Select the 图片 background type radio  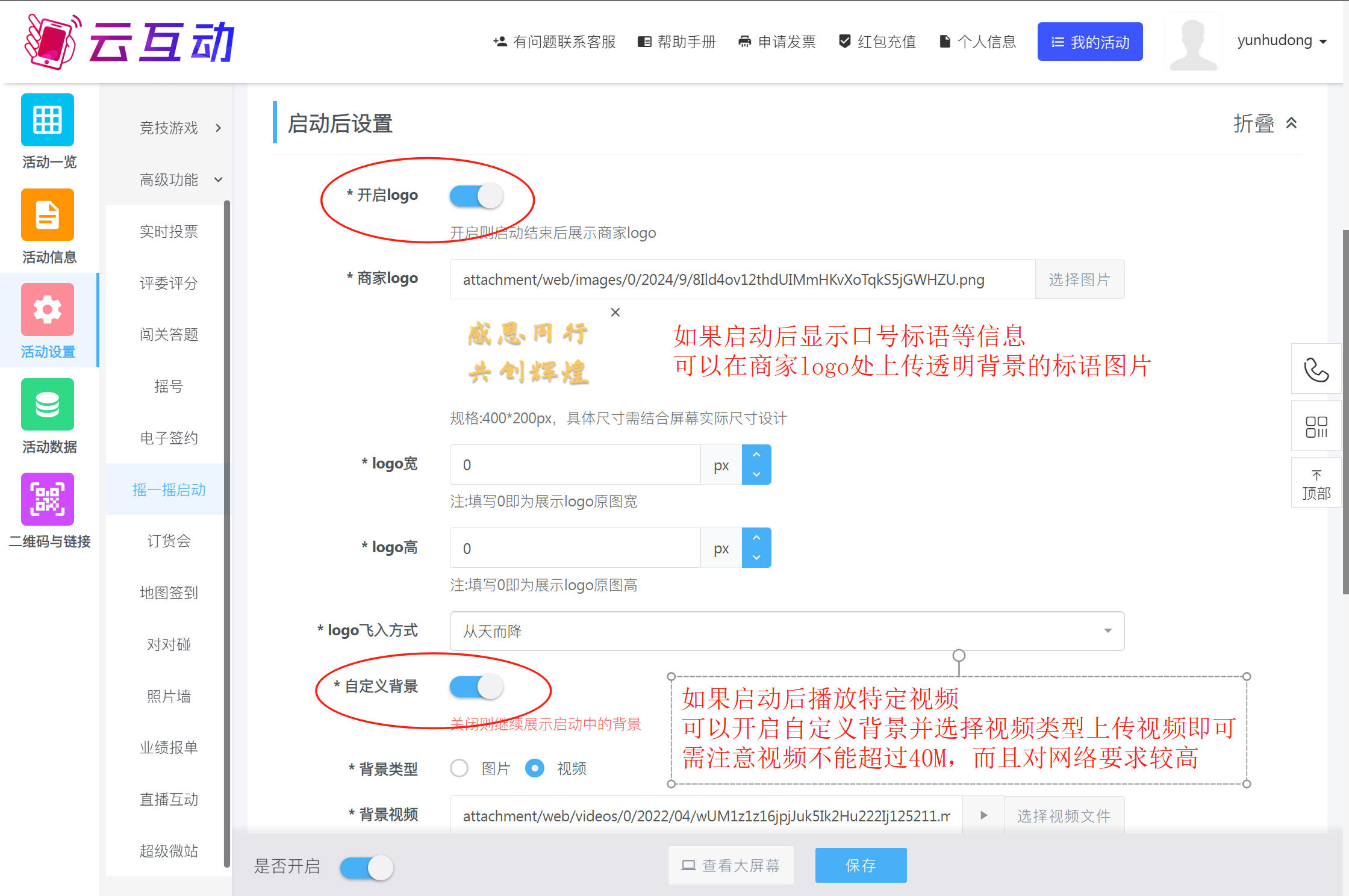click(x=460, y=768)
